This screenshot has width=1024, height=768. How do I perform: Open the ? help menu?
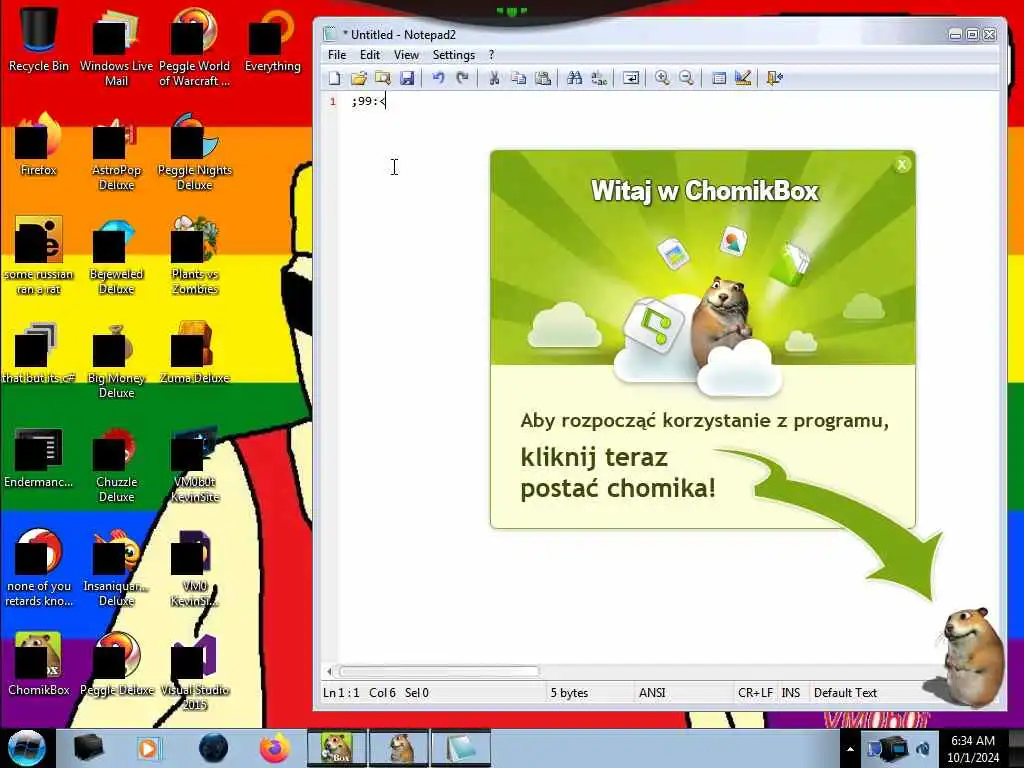(492, 55)
